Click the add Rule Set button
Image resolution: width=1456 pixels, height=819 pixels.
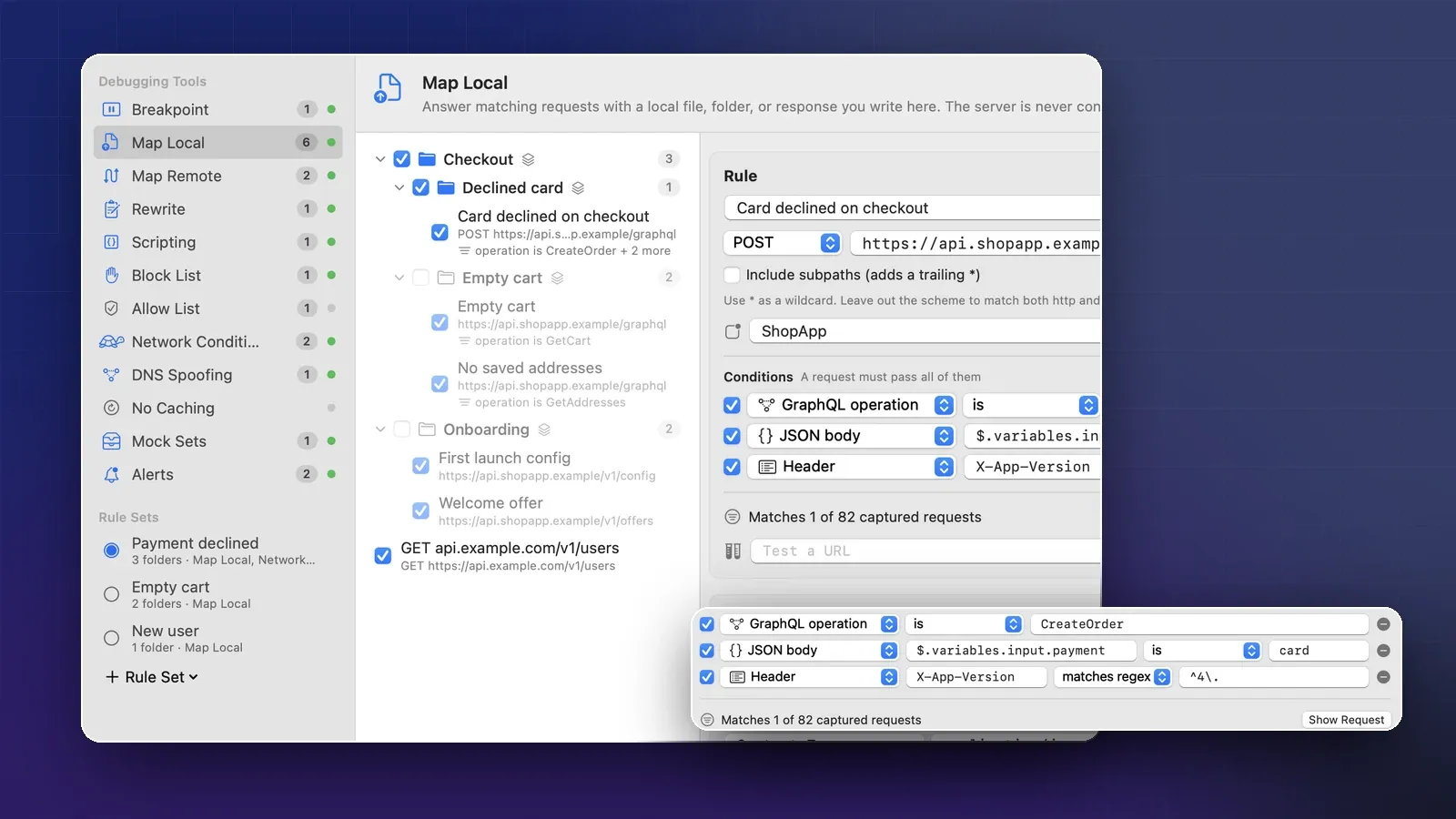tap(151, 677)
